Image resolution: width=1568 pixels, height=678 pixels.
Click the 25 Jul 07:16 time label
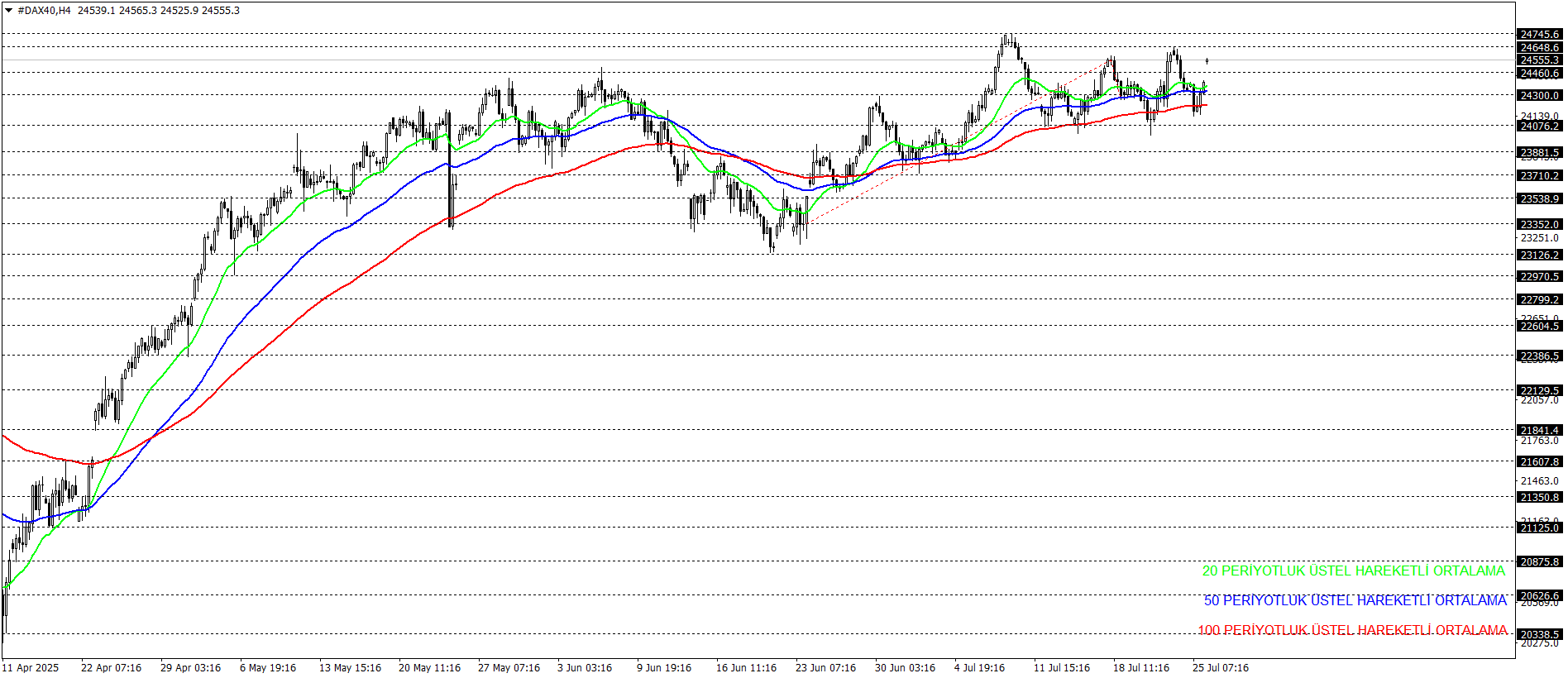click(1221, 667)
